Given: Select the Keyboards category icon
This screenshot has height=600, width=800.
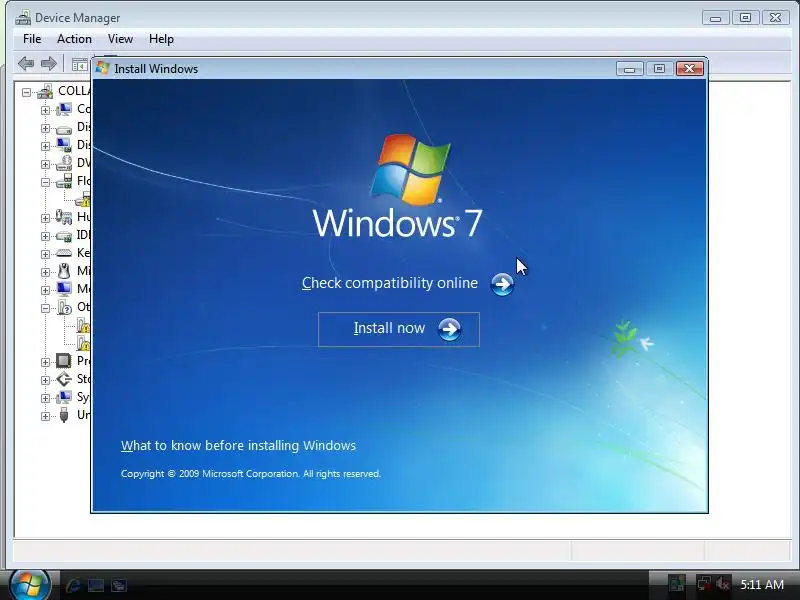Looking at the screenshot, I should 64,253.
